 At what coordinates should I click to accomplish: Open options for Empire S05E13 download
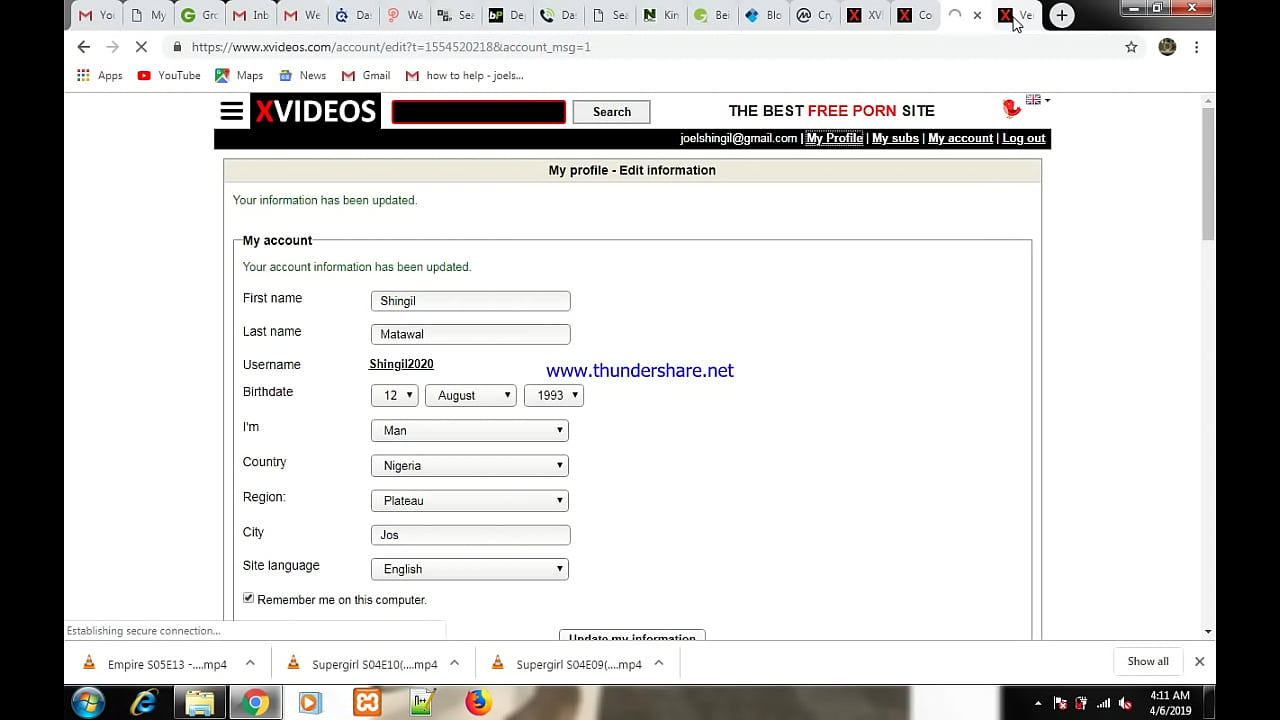point(250,663)
